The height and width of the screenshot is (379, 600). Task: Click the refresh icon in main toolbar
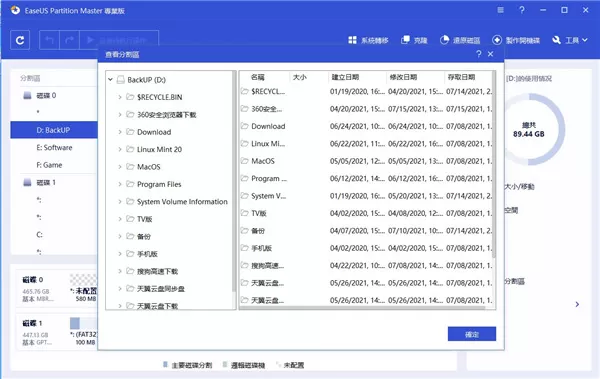[20, 40]
